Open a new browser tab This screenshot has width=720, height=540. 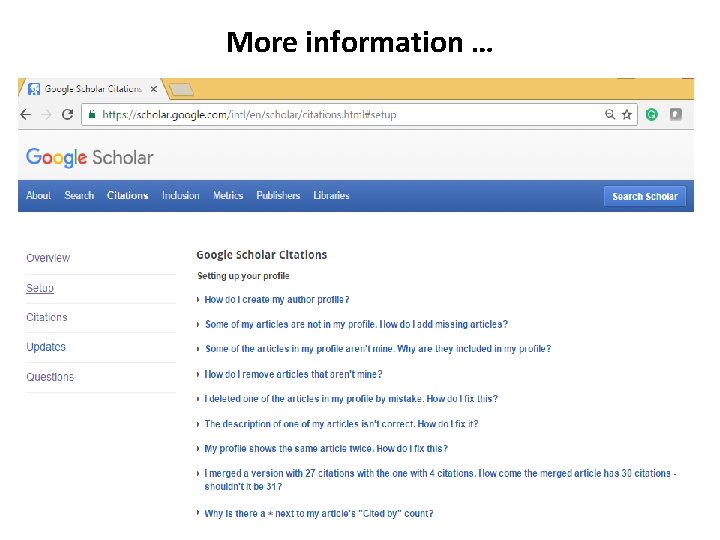181,90
